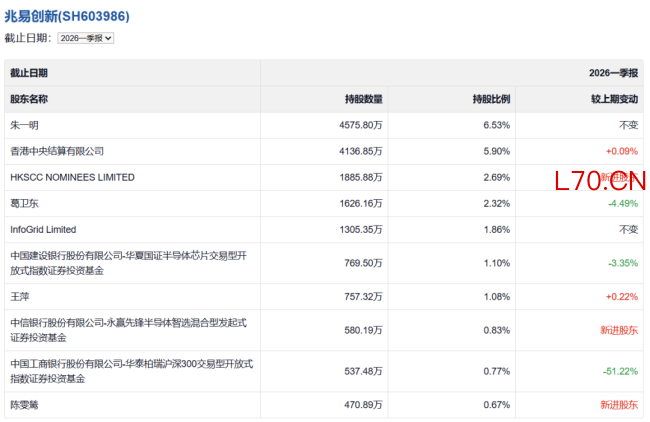
Task: Select shareholder HKSCC NOMINEES LIMITED
Action: (73, 177)
